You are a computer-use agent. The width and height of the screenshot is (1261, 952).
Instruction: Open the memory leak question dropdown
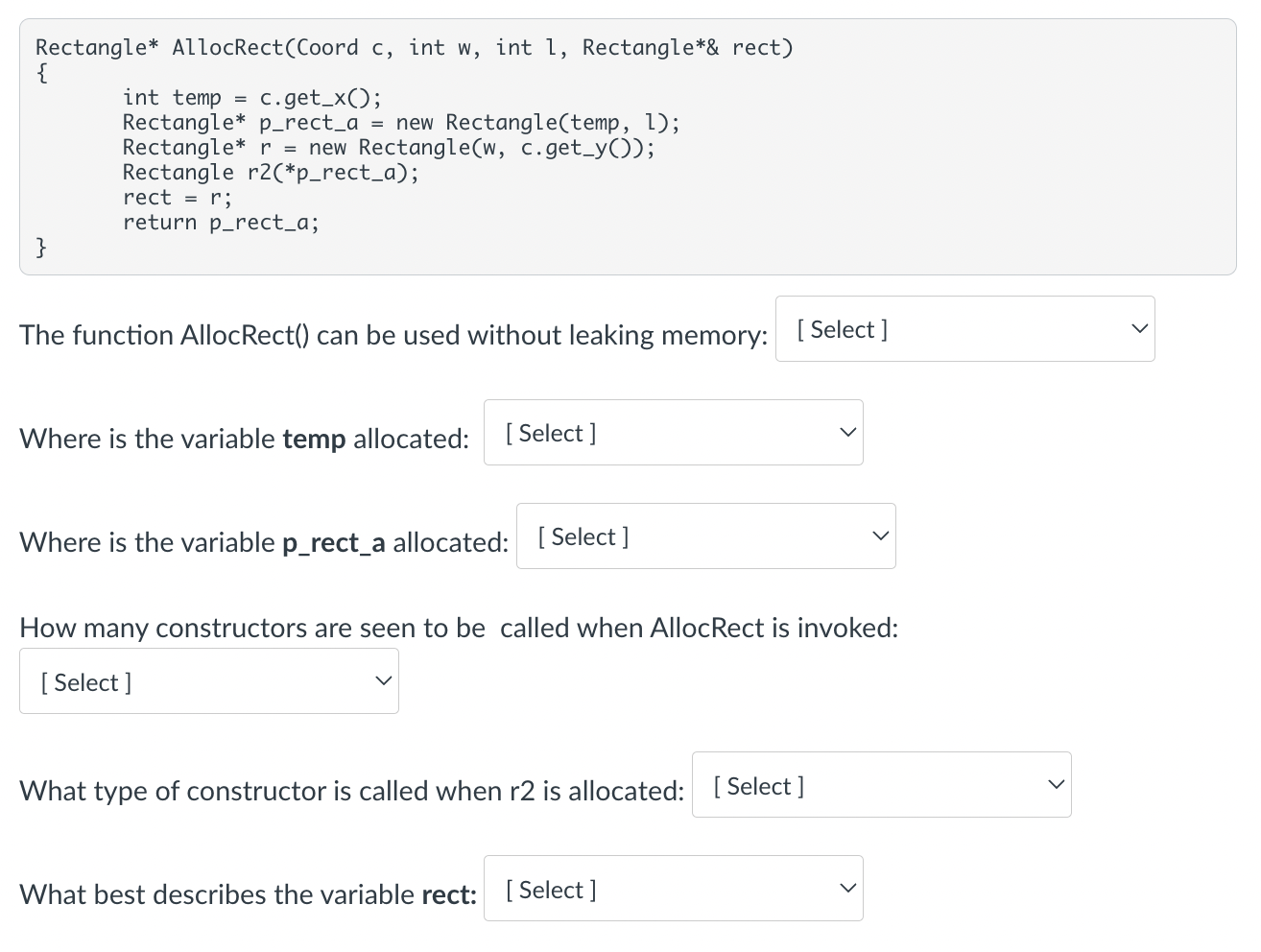(964, 328)
